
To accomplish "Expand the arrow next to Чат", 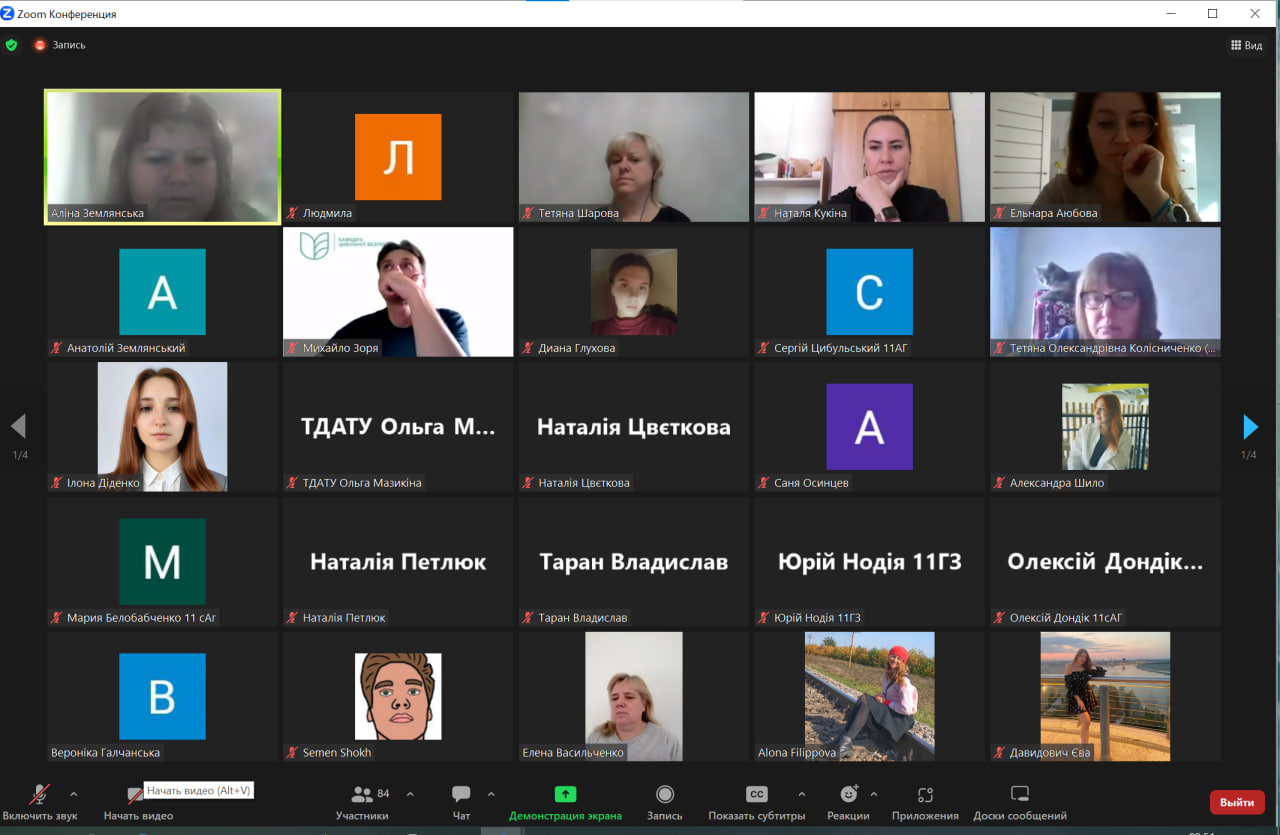I will (x=491, y=794).
